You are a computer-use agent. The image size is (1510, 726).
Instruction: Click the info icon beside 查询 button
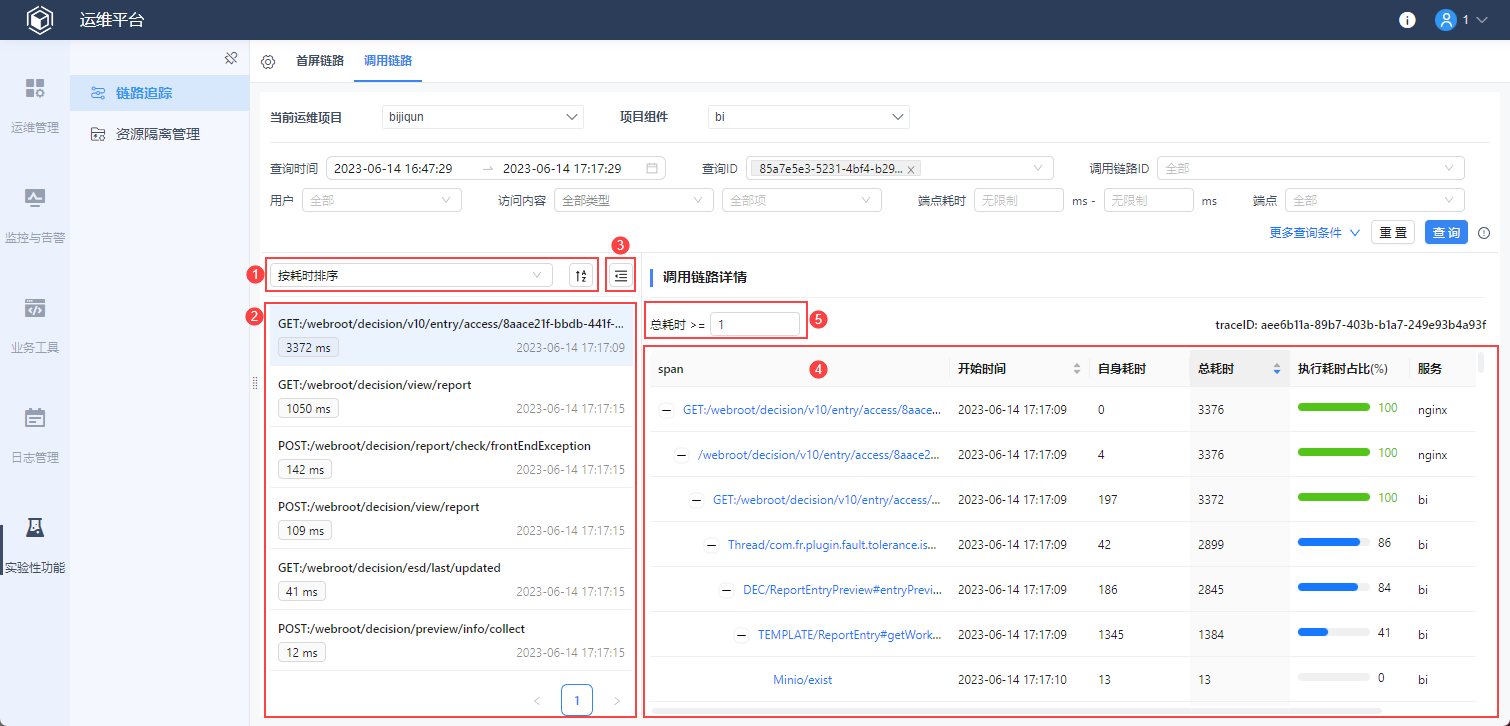coord(1484,233)
